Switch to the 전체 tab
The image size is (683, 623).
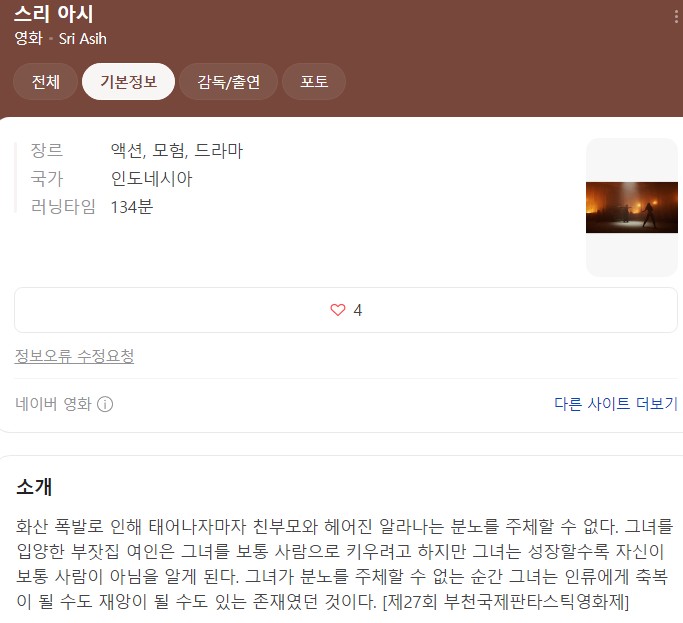(45, 81)
